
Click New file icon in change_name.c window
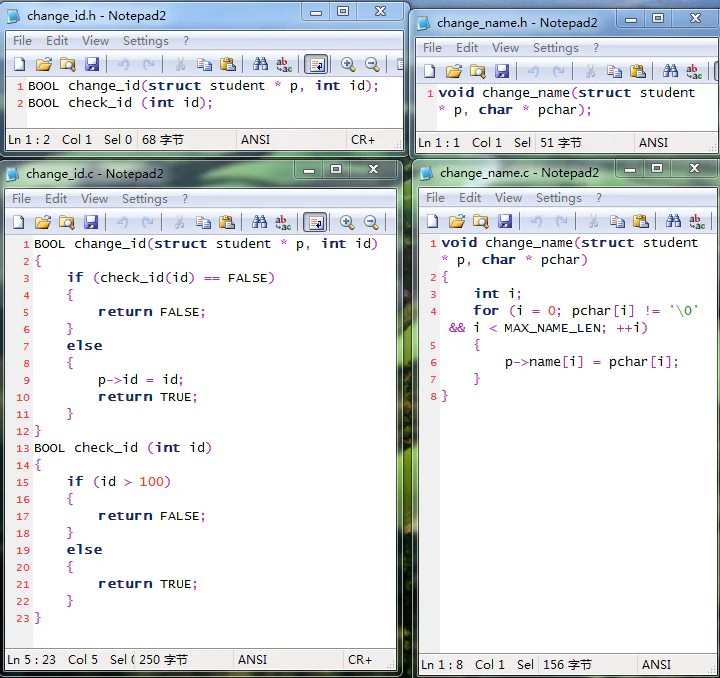pos(433,221)
